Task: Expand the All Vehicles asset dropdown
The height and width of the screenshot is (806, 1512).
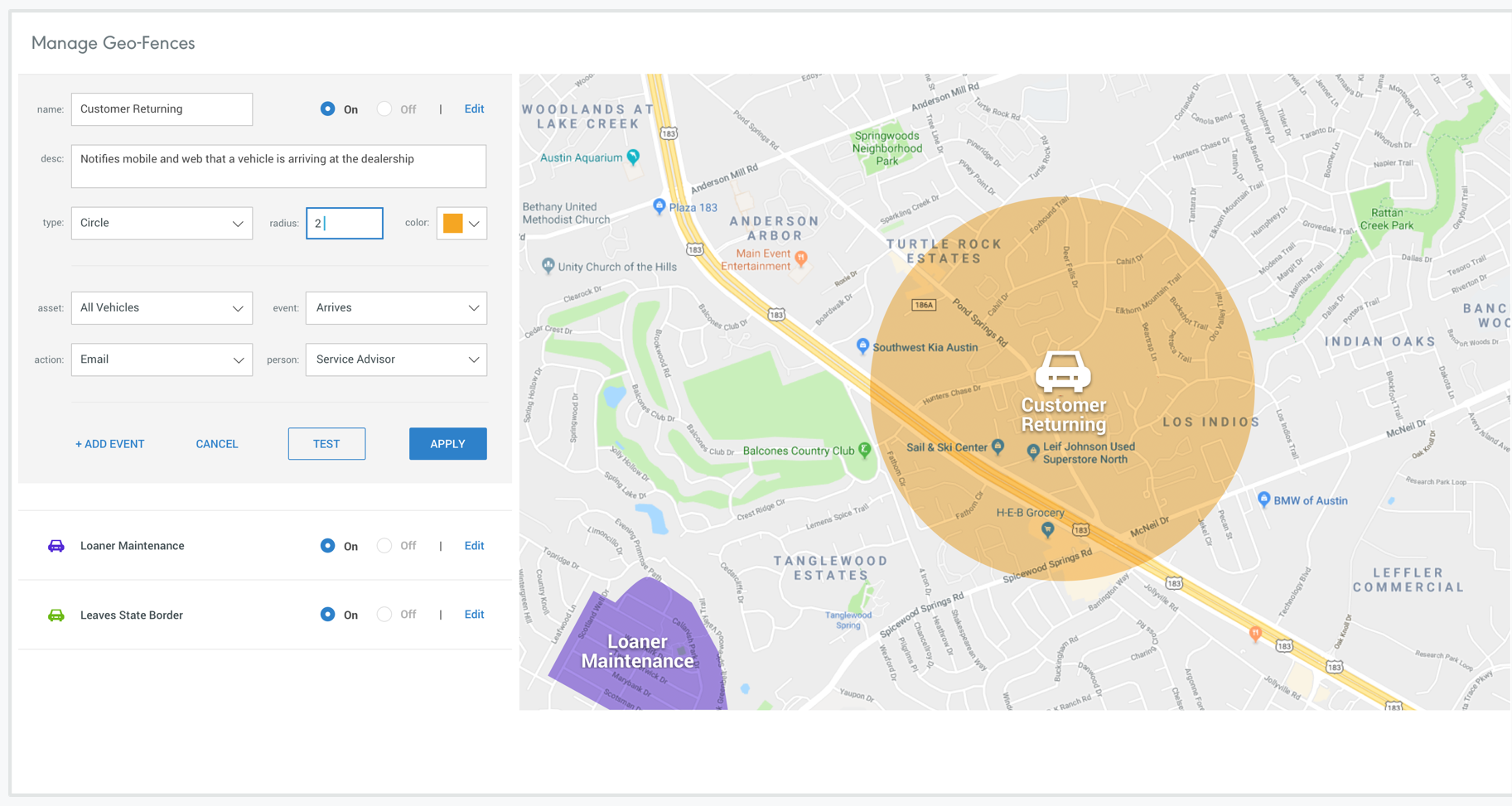Action: click(x=162, y=308)
